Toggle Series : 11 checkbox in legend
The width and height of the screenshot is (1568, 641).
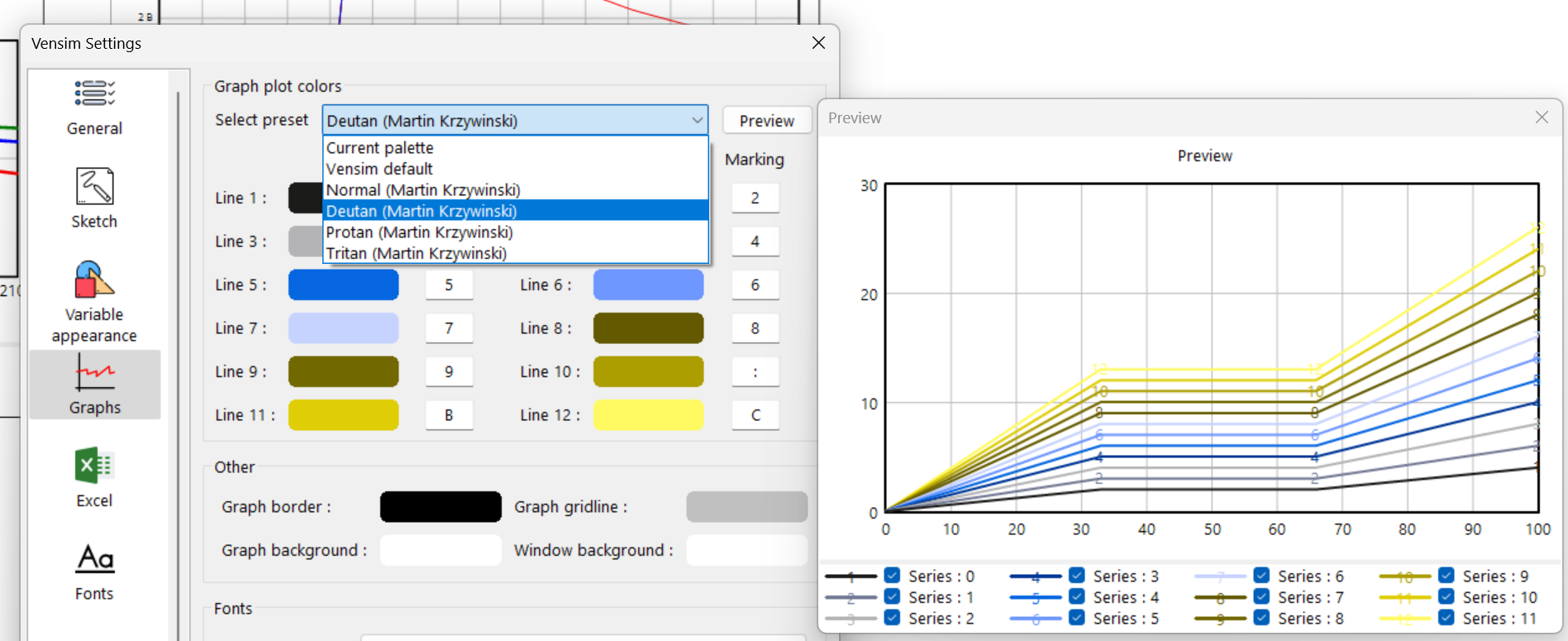(x=1446, y=618)
